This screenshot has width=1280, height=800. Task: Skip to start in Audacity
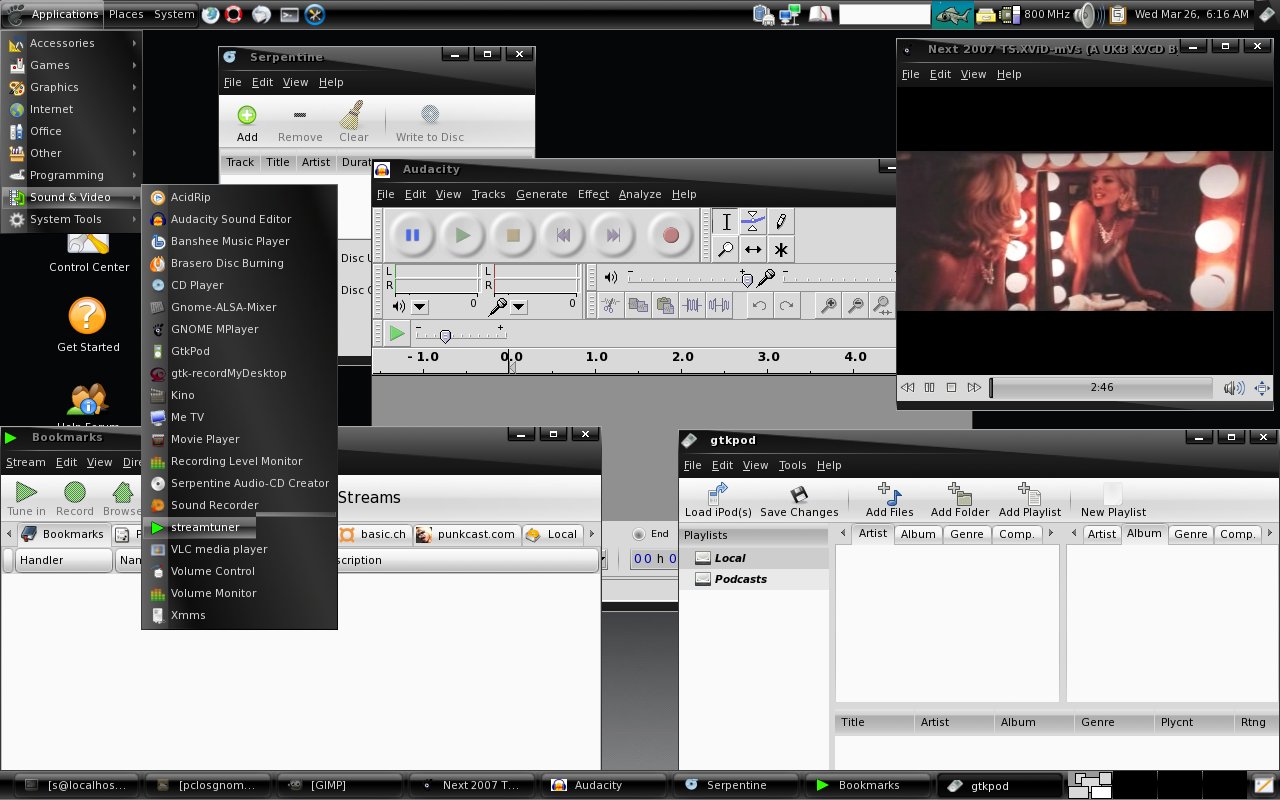563,236
